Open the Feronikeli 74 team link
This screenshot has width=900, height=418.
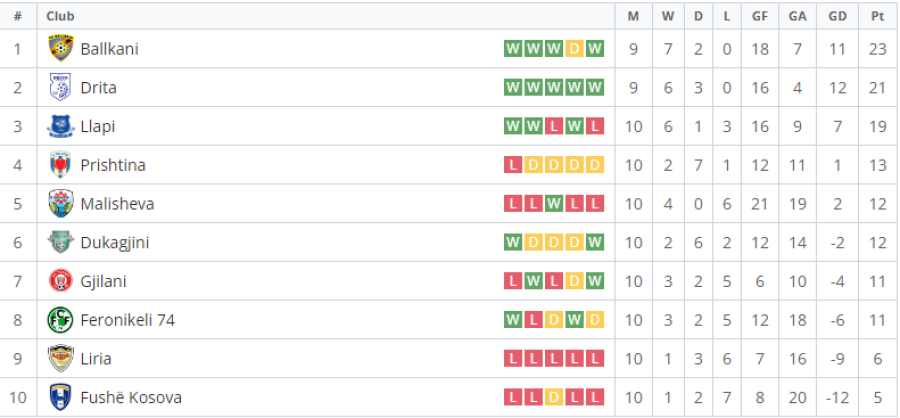pos(127,320)
